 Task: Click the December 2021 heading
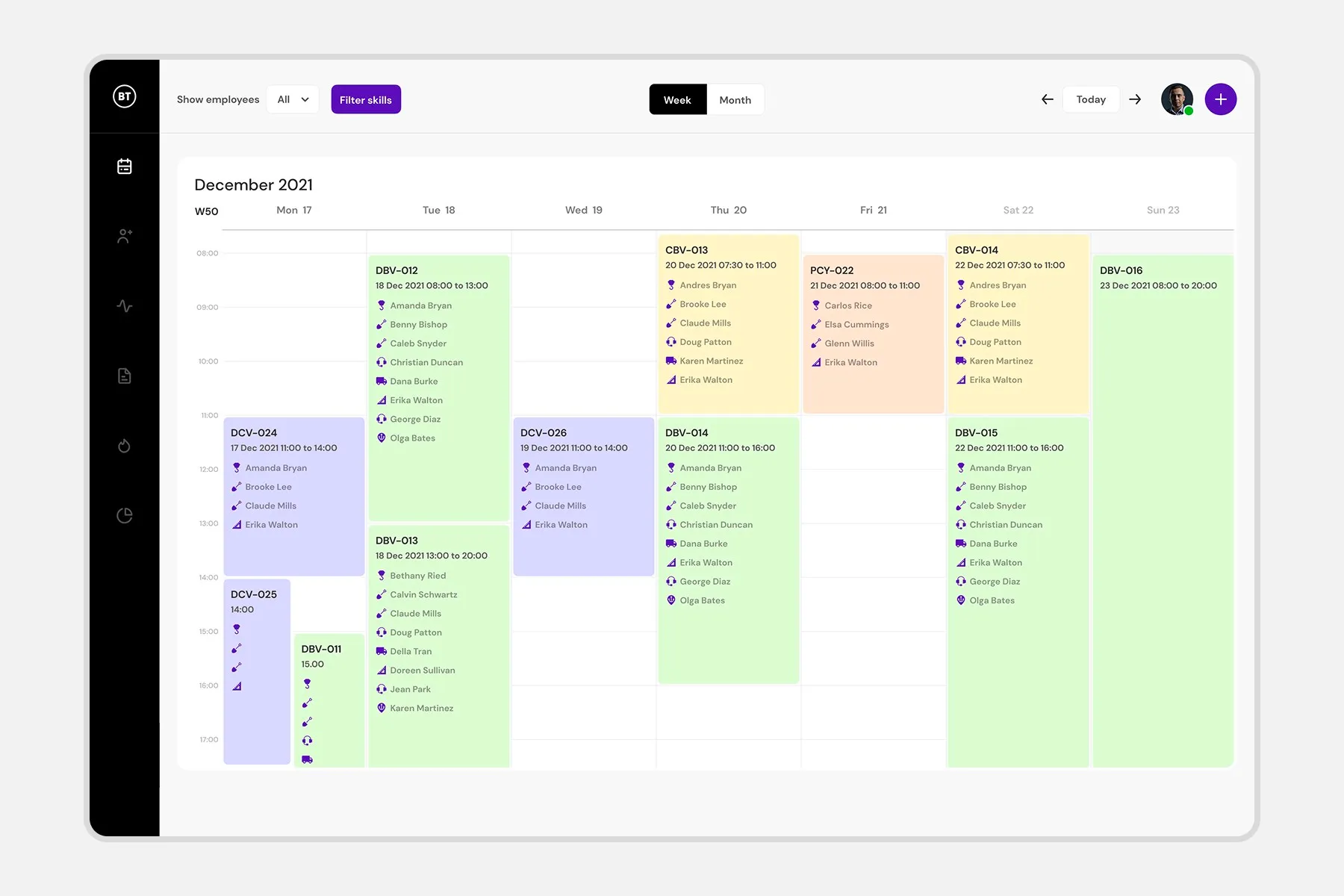254,184
